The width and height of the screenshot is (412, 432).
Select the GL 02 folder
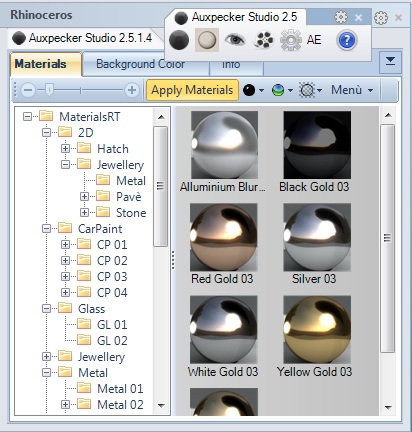point(112,341)
